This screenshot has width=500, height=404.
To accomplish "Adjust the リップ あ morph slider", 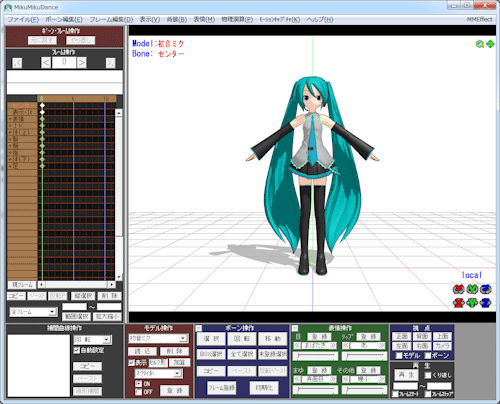I will [x=364, y=356].
